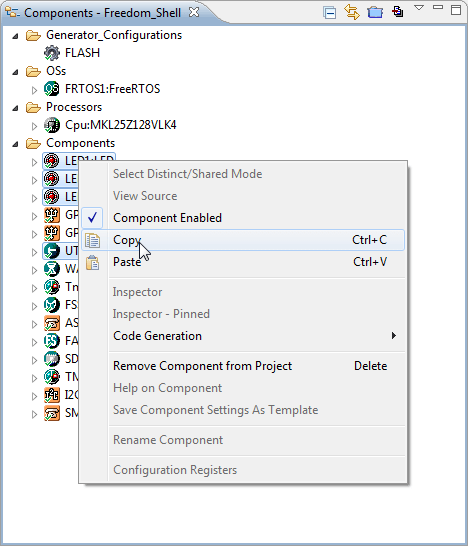Screen dimensions: 468x546
Task: Select the Processors folder label
Action: [74, 107]
